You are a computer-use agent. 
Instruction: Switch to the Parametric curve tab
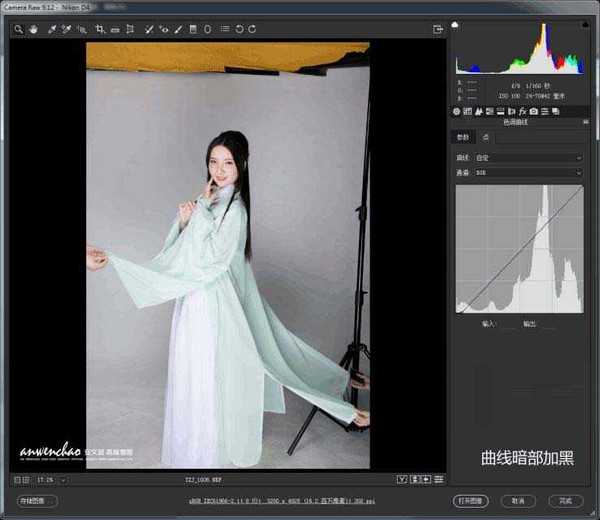[x=462, y=138]
